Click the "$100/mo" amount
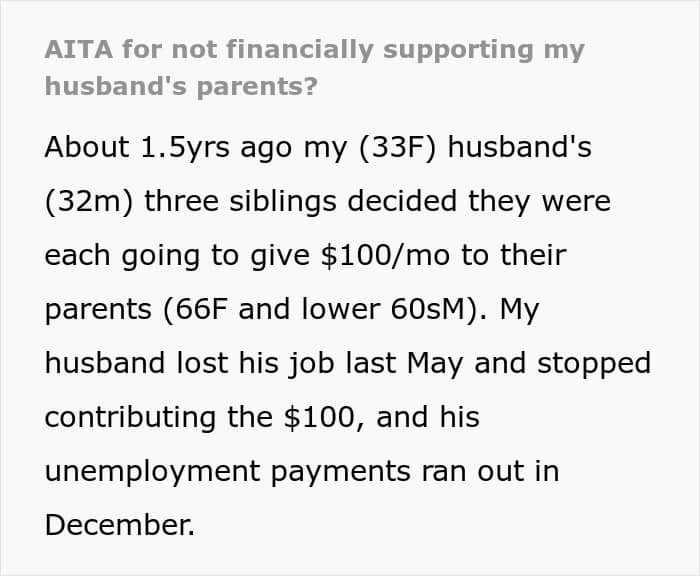 (x=385, y=255)
